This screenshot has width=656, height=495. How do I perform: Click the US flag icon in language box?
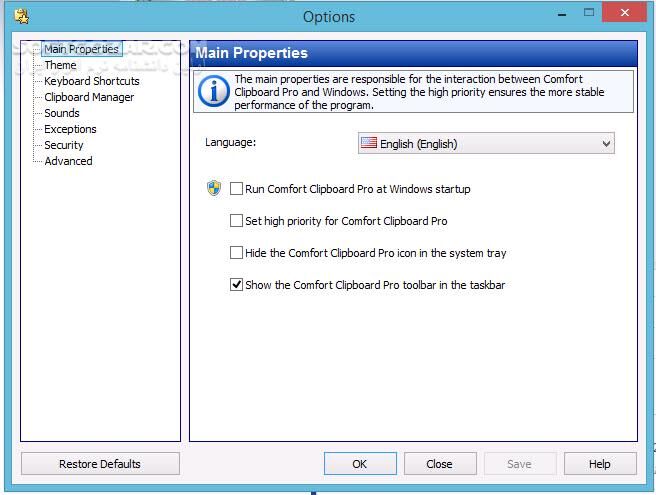coord(369,143)
